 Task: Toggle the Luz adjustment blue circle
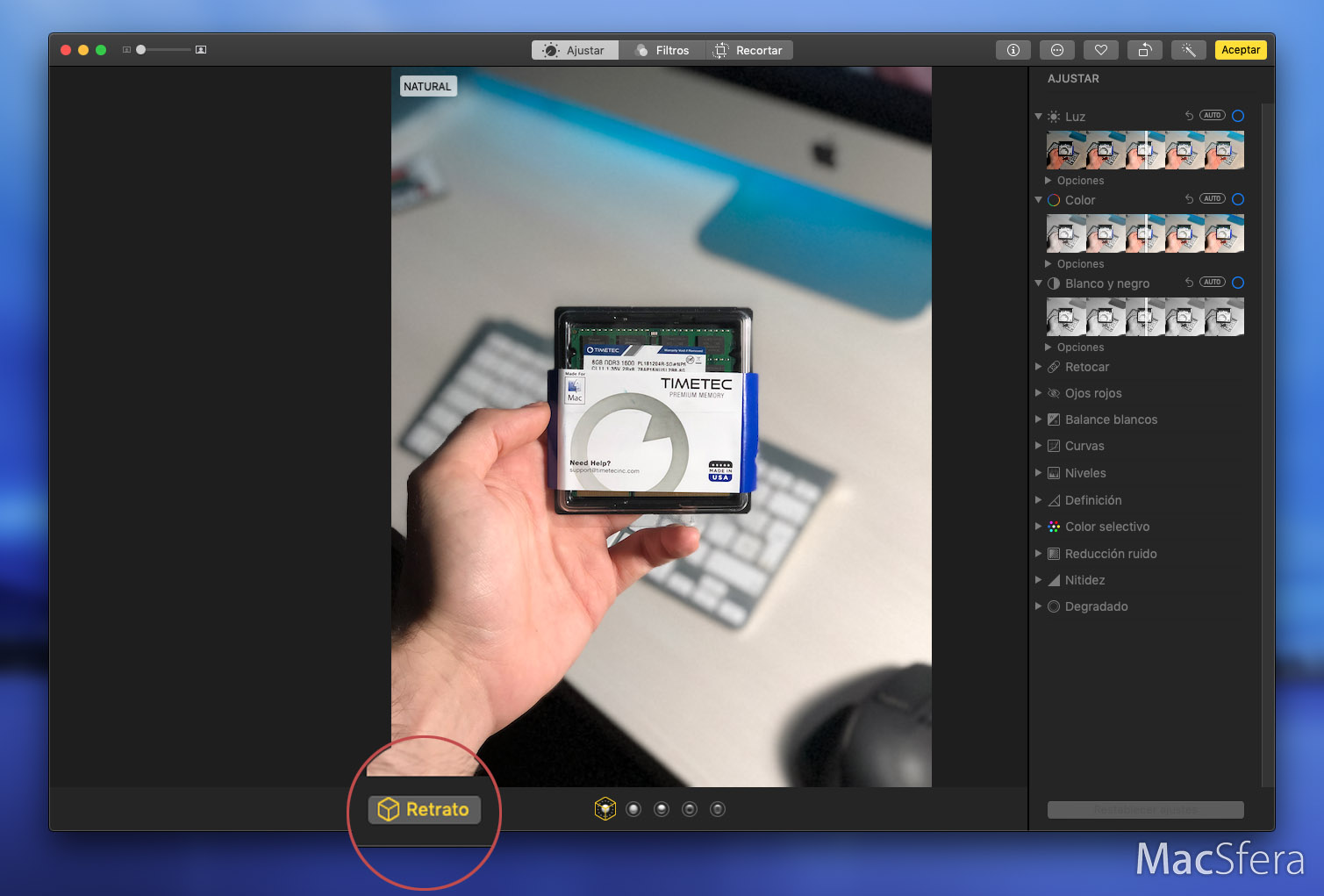(x=1238, y=116)
